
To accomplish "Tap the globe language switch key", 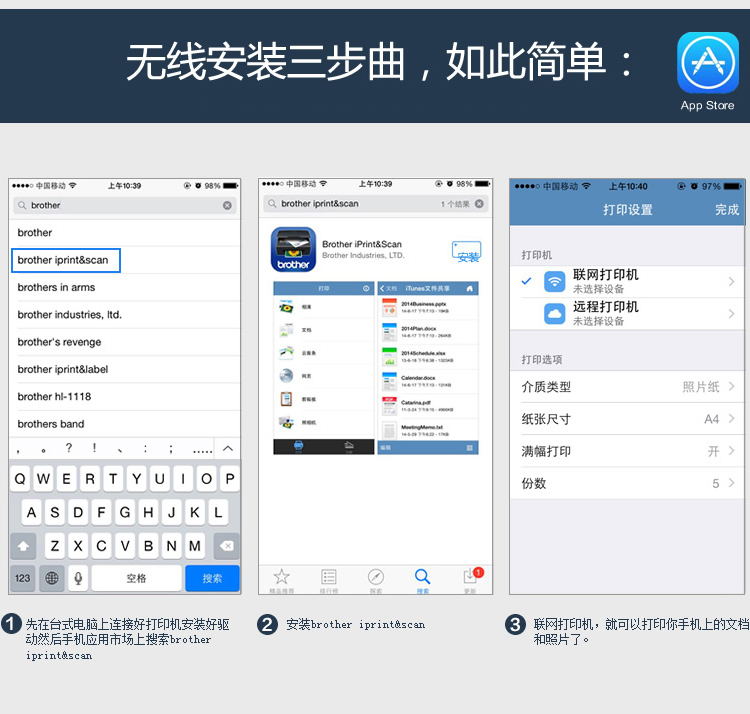I will point(52,578).
